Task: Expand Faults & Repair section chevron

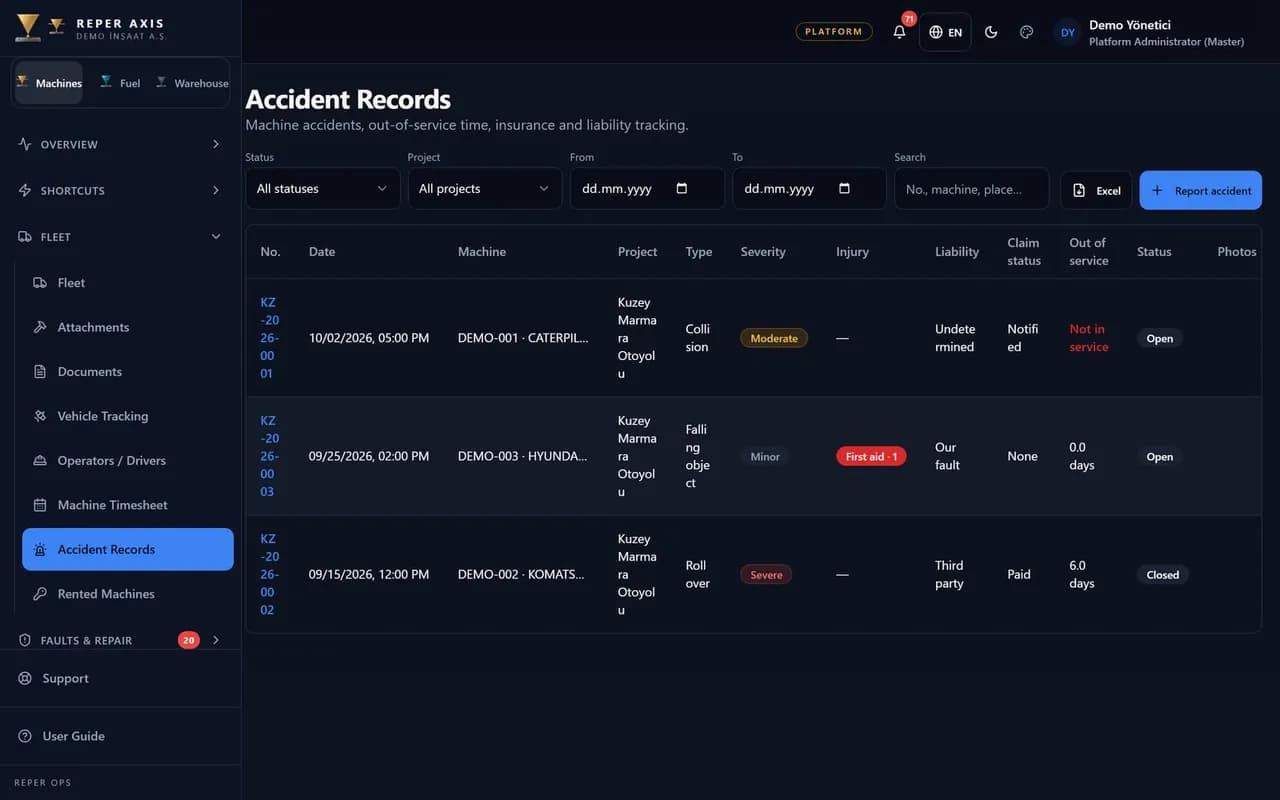Action: coord(216,640)
